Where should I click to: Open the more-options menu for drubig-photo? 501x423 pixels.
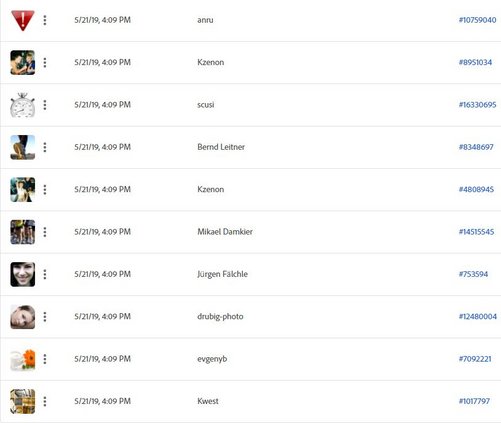coord(45,317)
